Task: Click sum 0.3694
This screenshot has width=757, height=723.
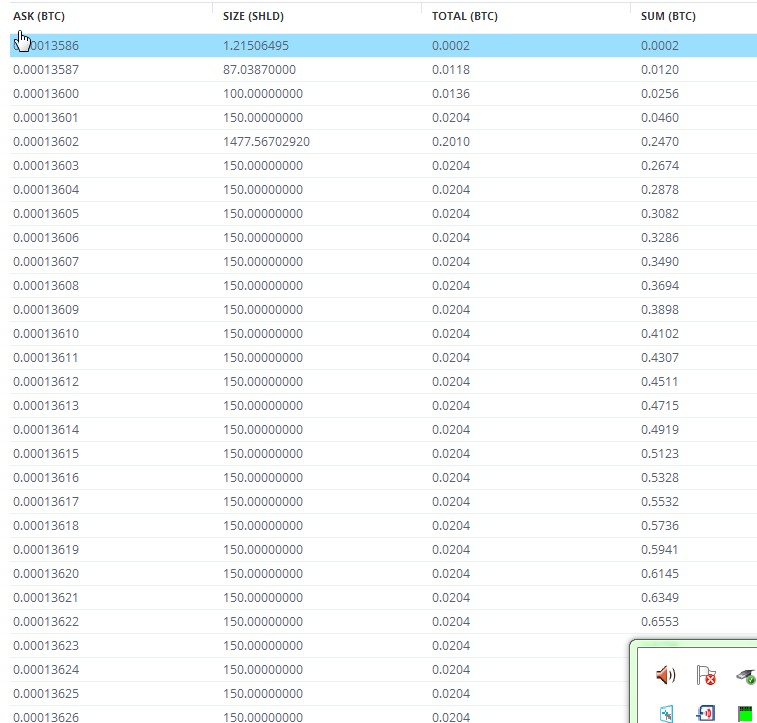Action: point(660,286)
